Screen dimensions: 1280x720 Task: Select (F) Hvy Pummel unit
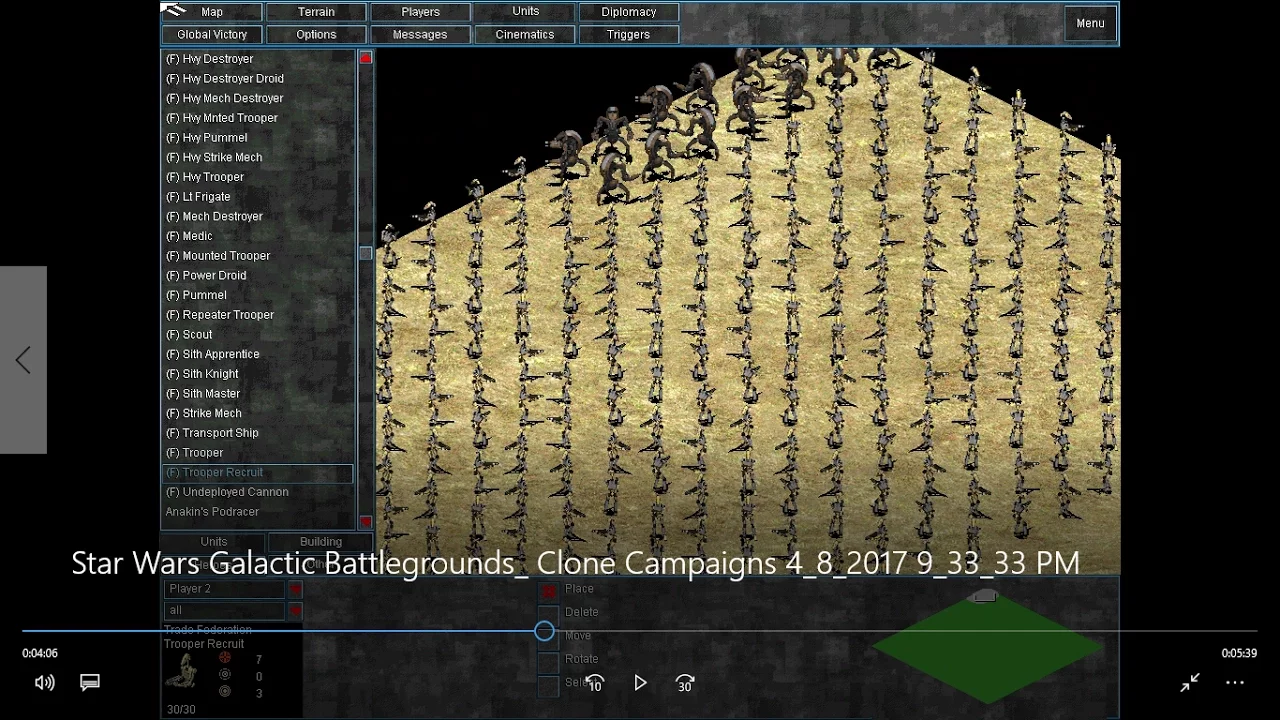click(258, 138)
